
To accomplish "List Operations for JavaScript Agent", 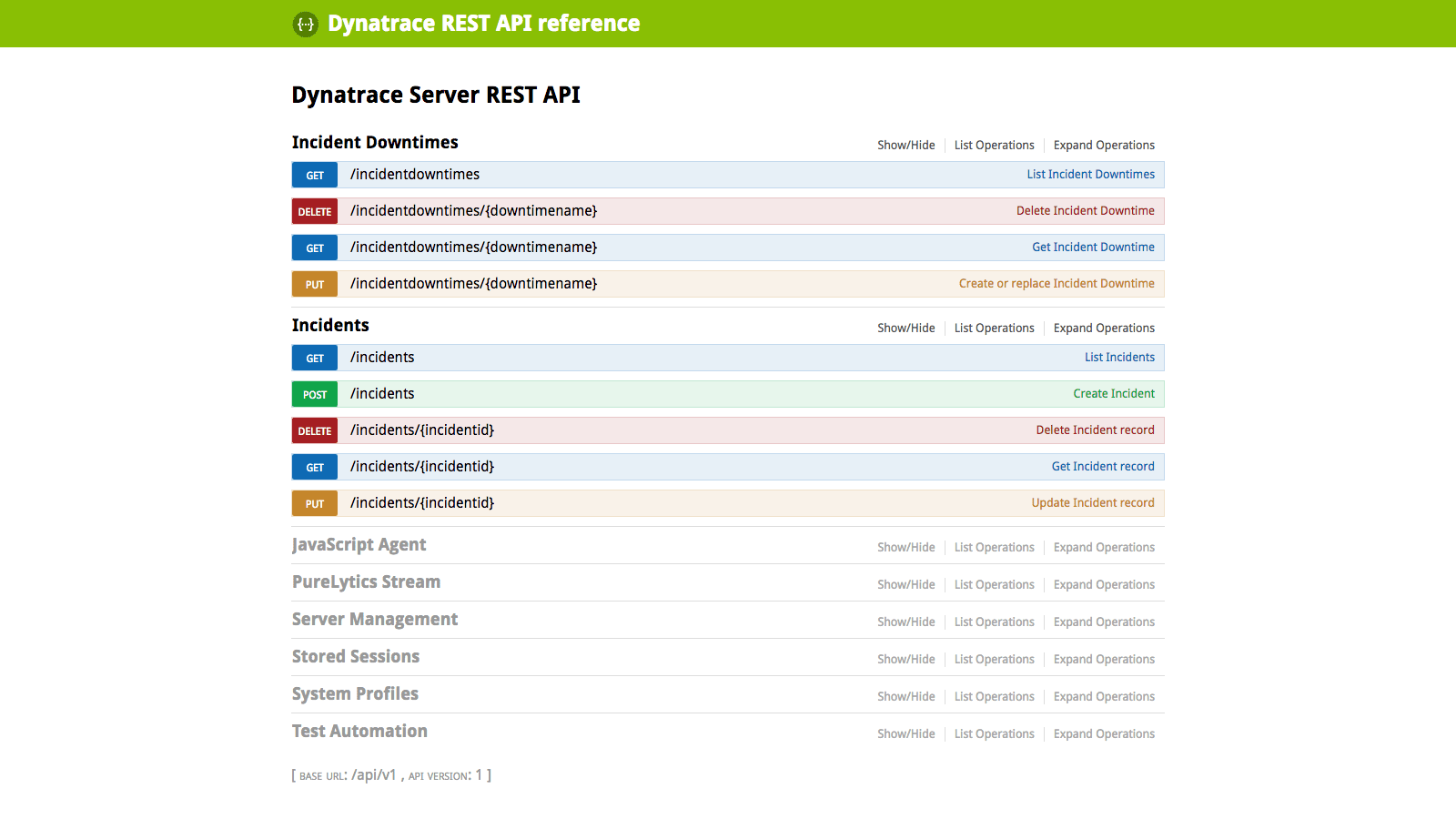I will 994,548.
